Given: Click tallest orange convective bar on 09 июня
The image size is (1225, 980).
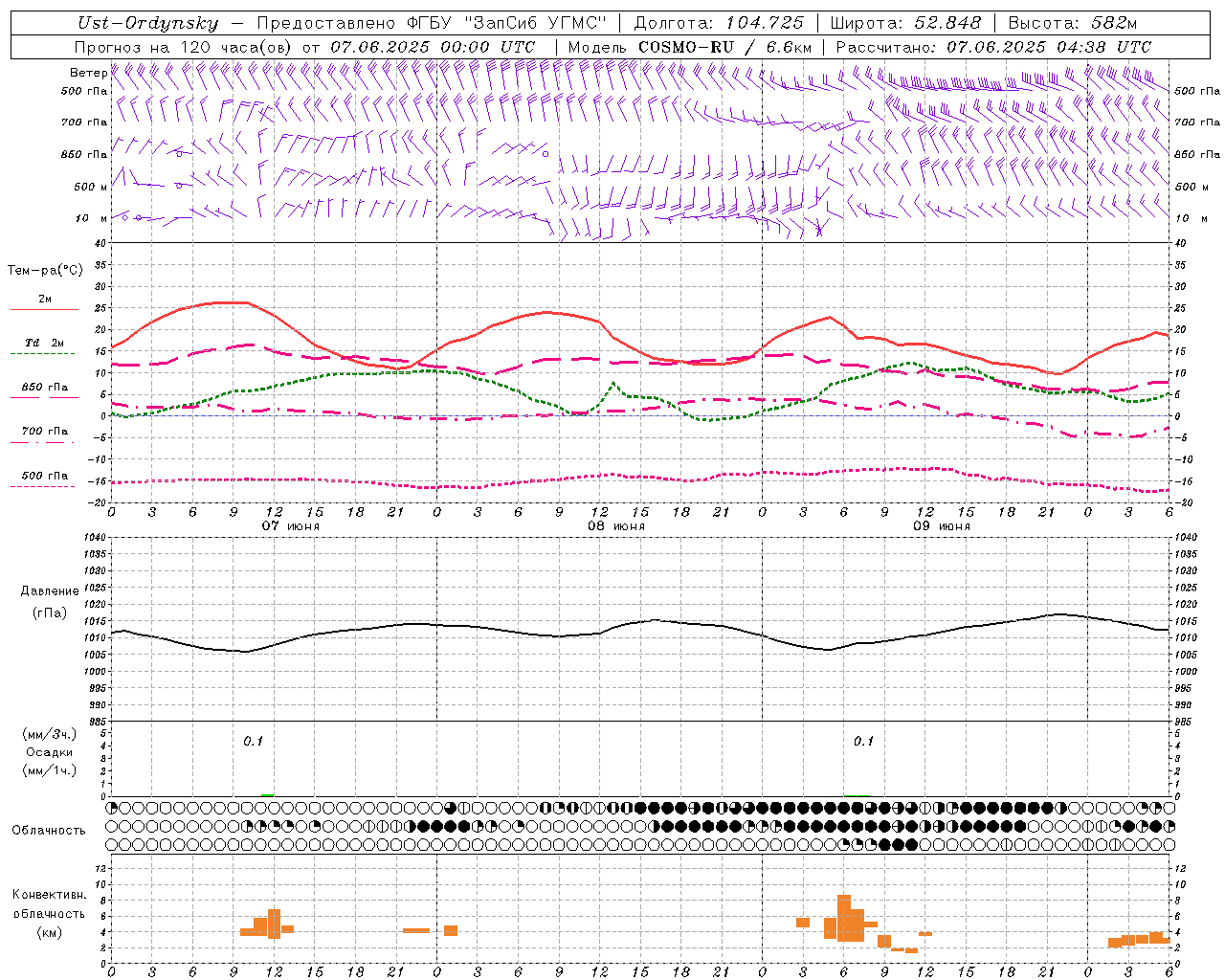Looking at the screenshot, I should pyautogui.click(x=844, y=918).
